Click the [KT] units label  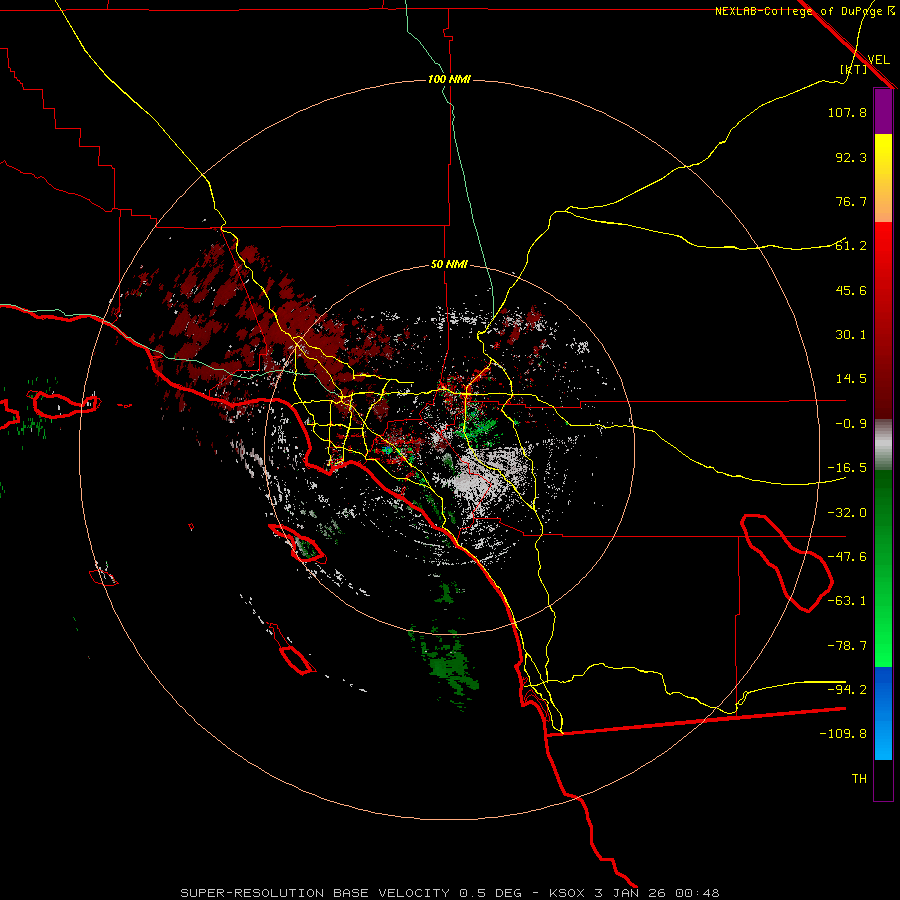854,69
